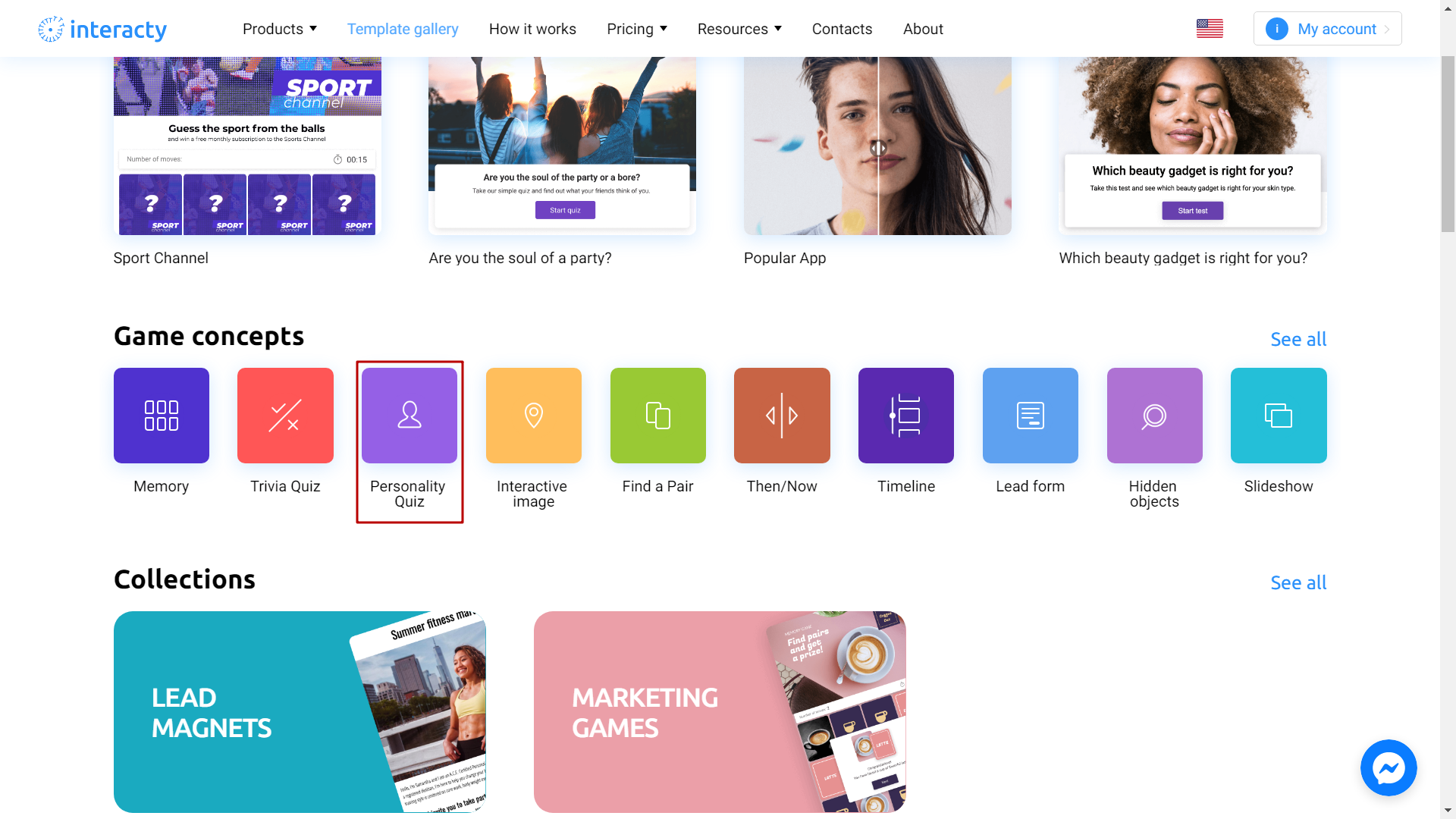This screenshot has width=1456, height=819.
Task: Click the Template Gallery tab
Action: pos(403,29)
